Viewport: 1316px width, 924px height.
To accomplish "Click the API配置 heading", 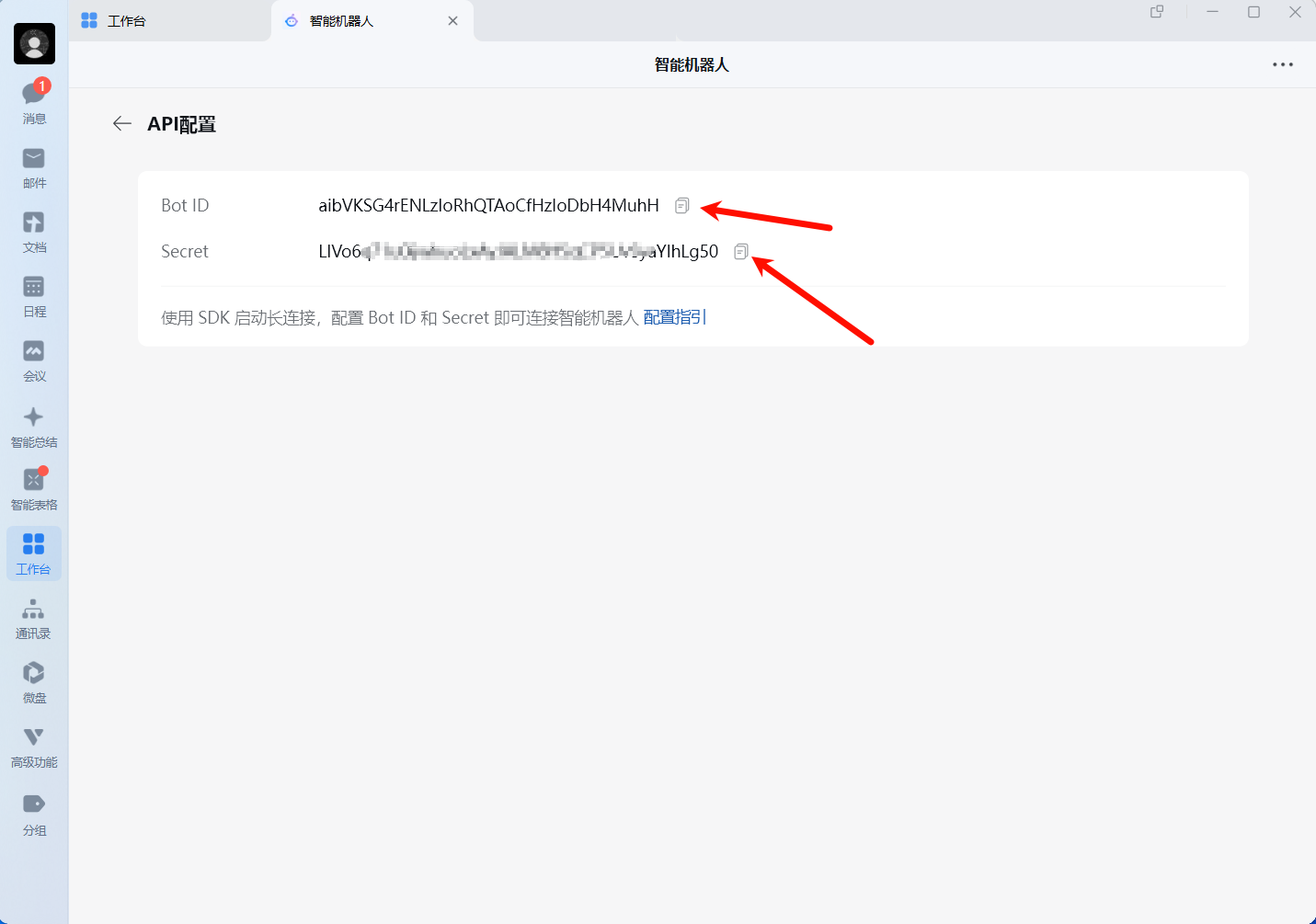I will pyautogui.click(x=181, y=124).
